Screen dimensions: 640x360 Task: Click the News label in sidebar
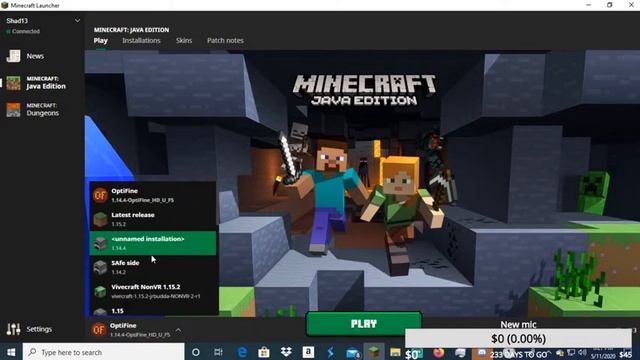coord(35,56)
